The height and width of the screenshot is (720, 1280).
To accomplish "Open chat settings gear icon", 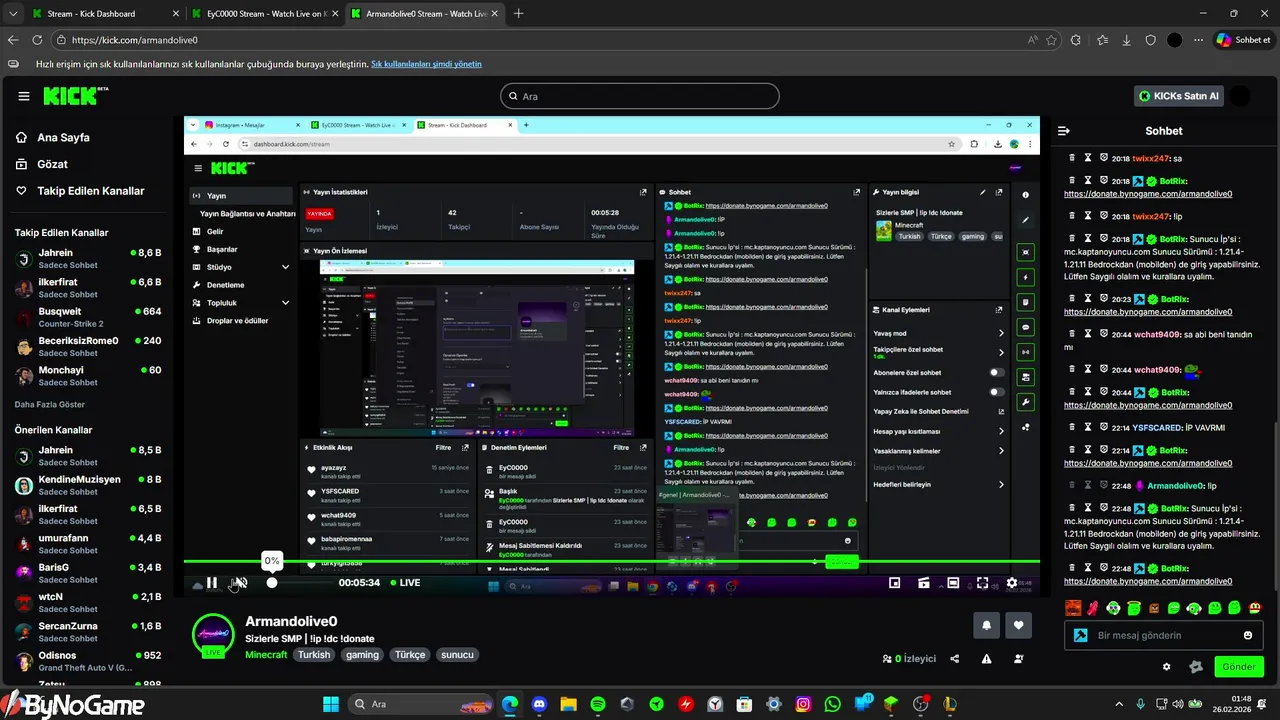I will (1166, 667).
